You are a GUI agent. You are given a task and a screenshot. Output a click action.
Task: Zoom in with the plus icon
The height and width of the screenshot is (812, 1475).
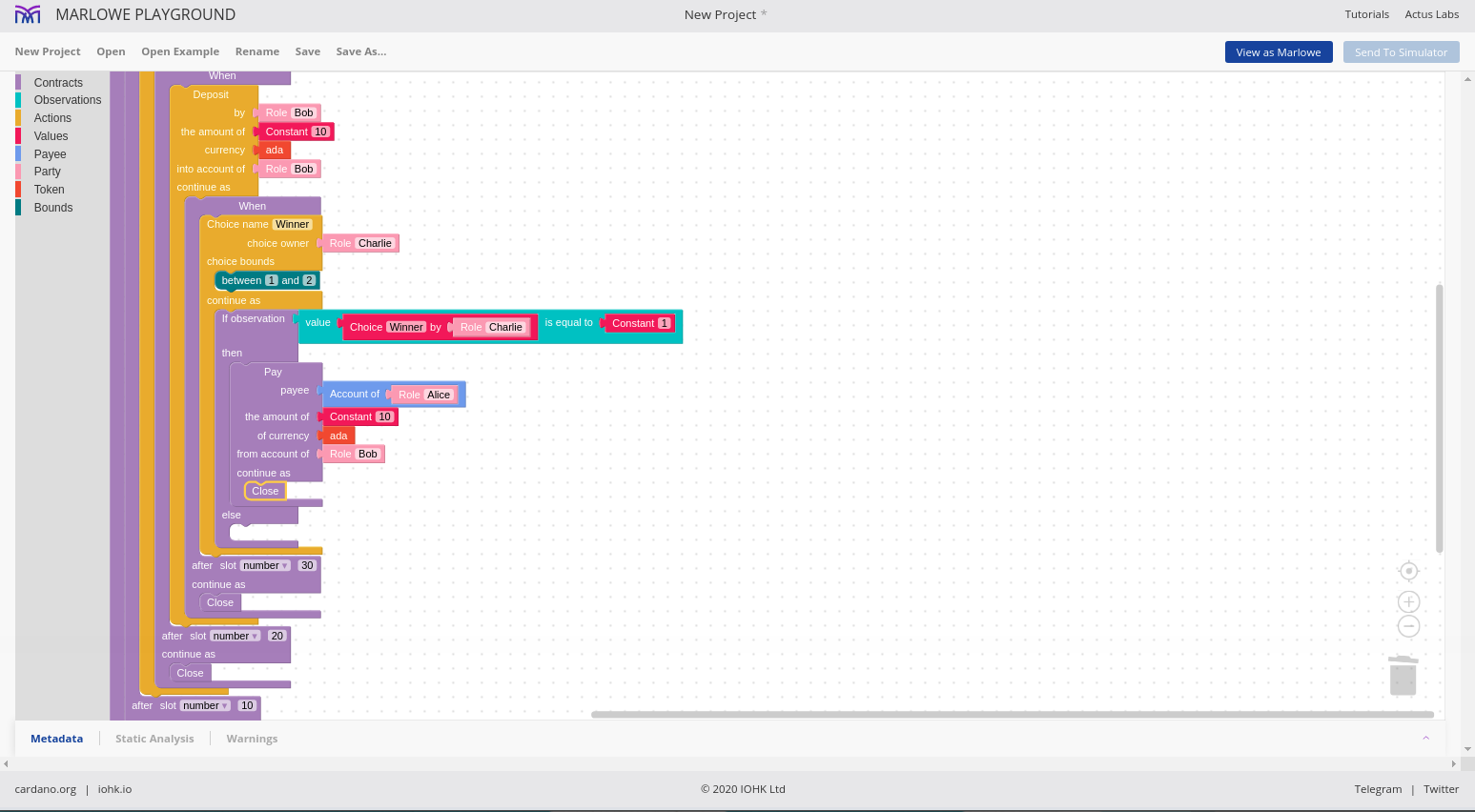point(1408,601)
